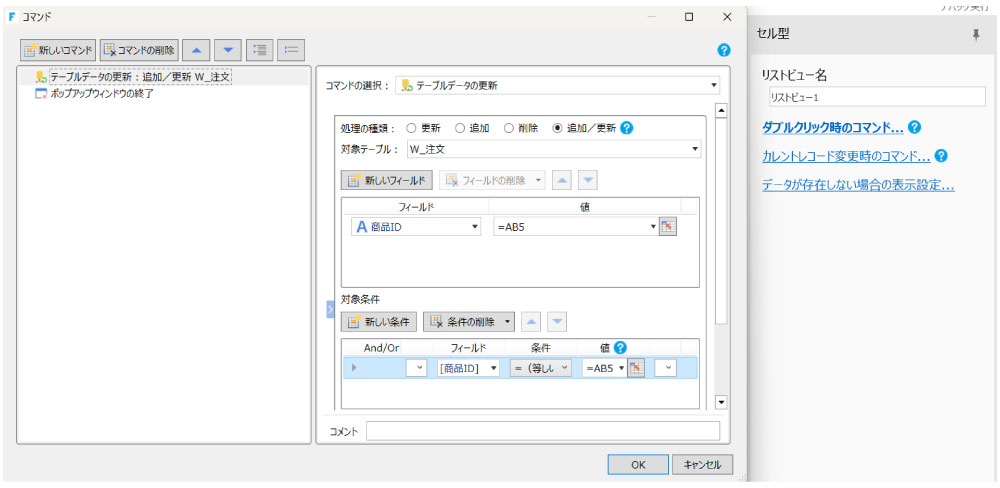Select the 追加 radio button

460,128
